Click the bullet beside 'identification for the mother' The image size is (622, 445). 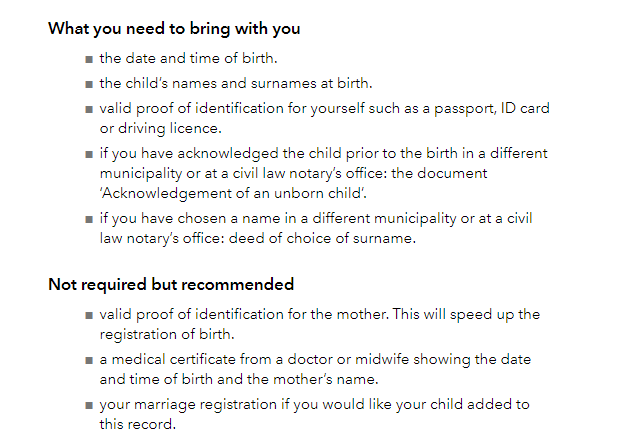coord(89,316)
